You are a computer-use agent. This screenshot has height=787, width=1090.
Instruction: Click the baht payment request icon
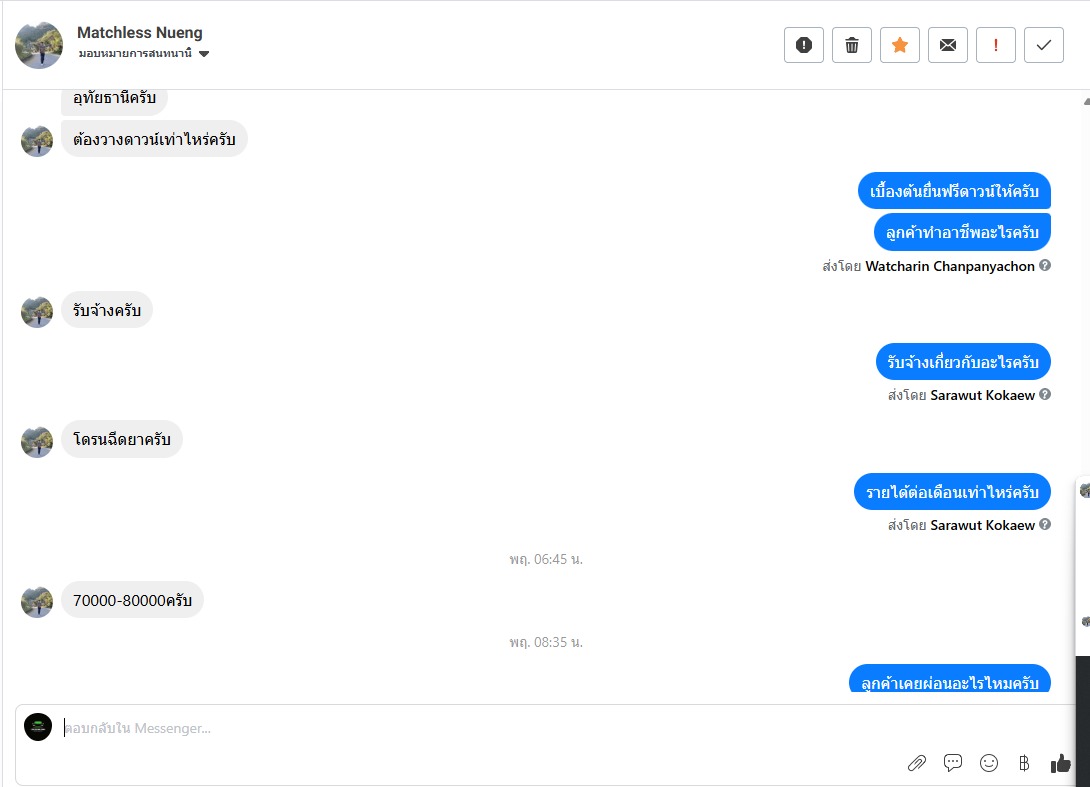click(1024, 763)
